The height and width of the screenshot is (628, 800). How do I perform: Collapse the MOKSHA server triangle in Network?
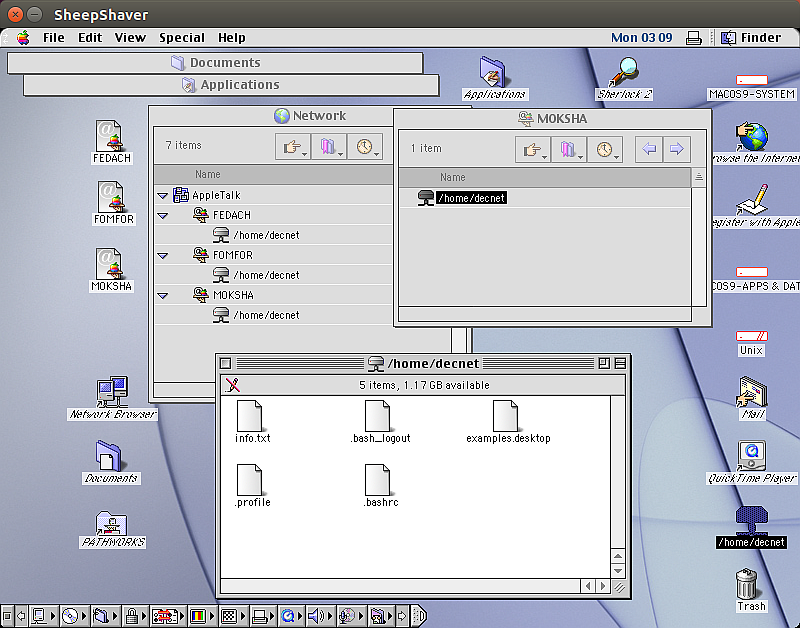pos(163,295)
